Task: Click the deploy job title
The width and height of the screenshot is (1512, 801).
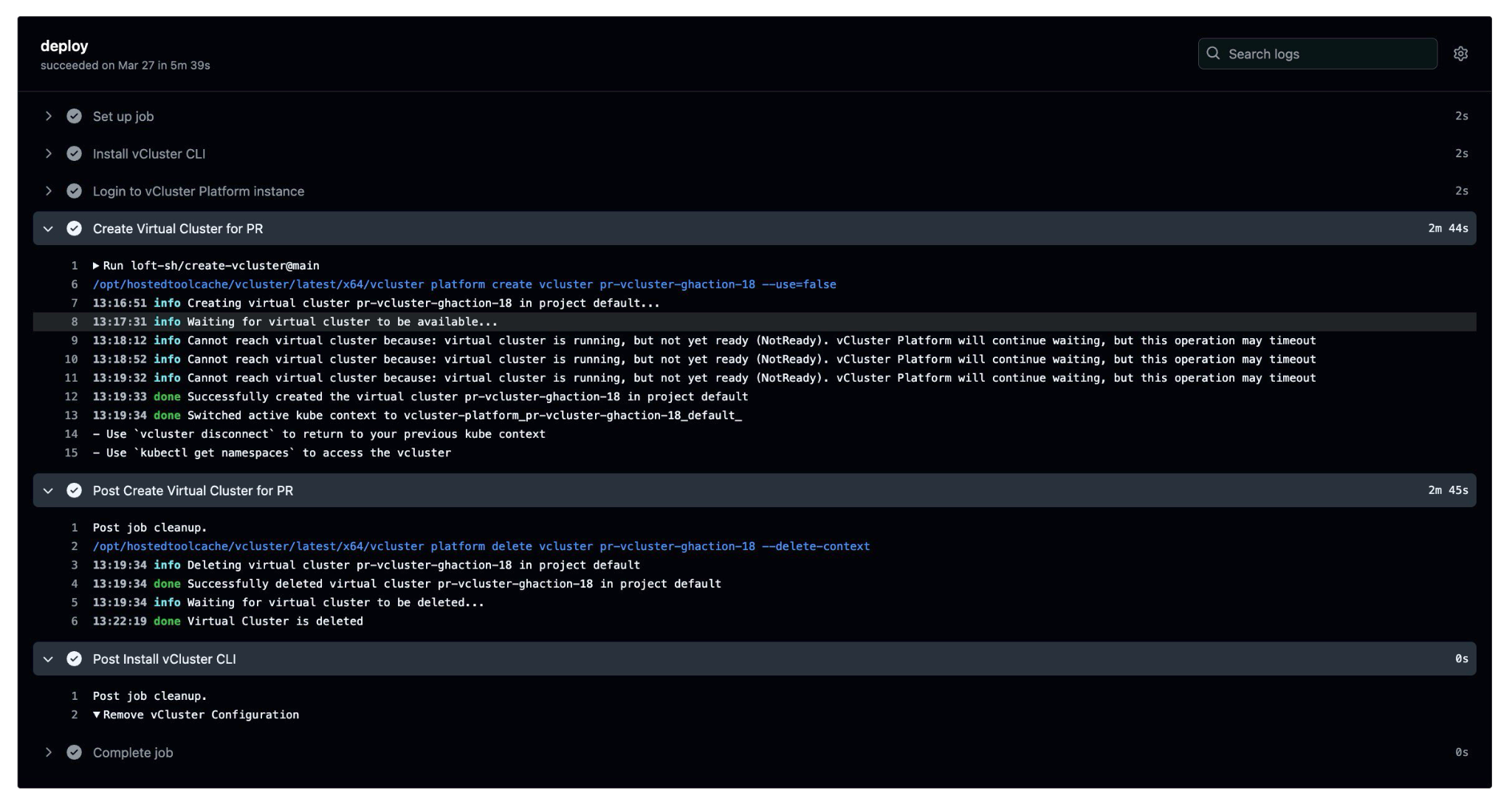Action: (64, 46)
